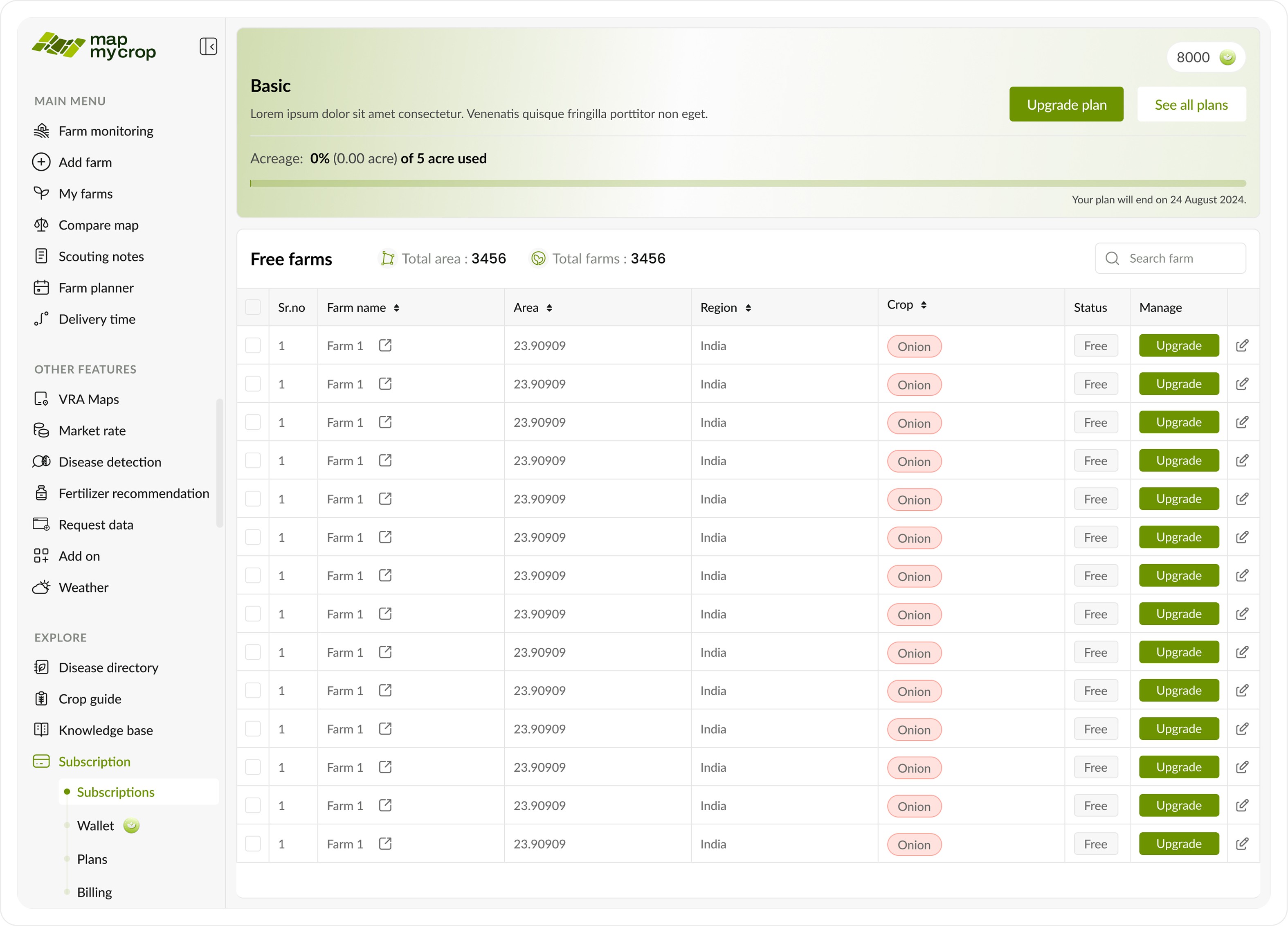Sort table by Crop column
The image size is (1288, 926).
[x=924, y=305]
